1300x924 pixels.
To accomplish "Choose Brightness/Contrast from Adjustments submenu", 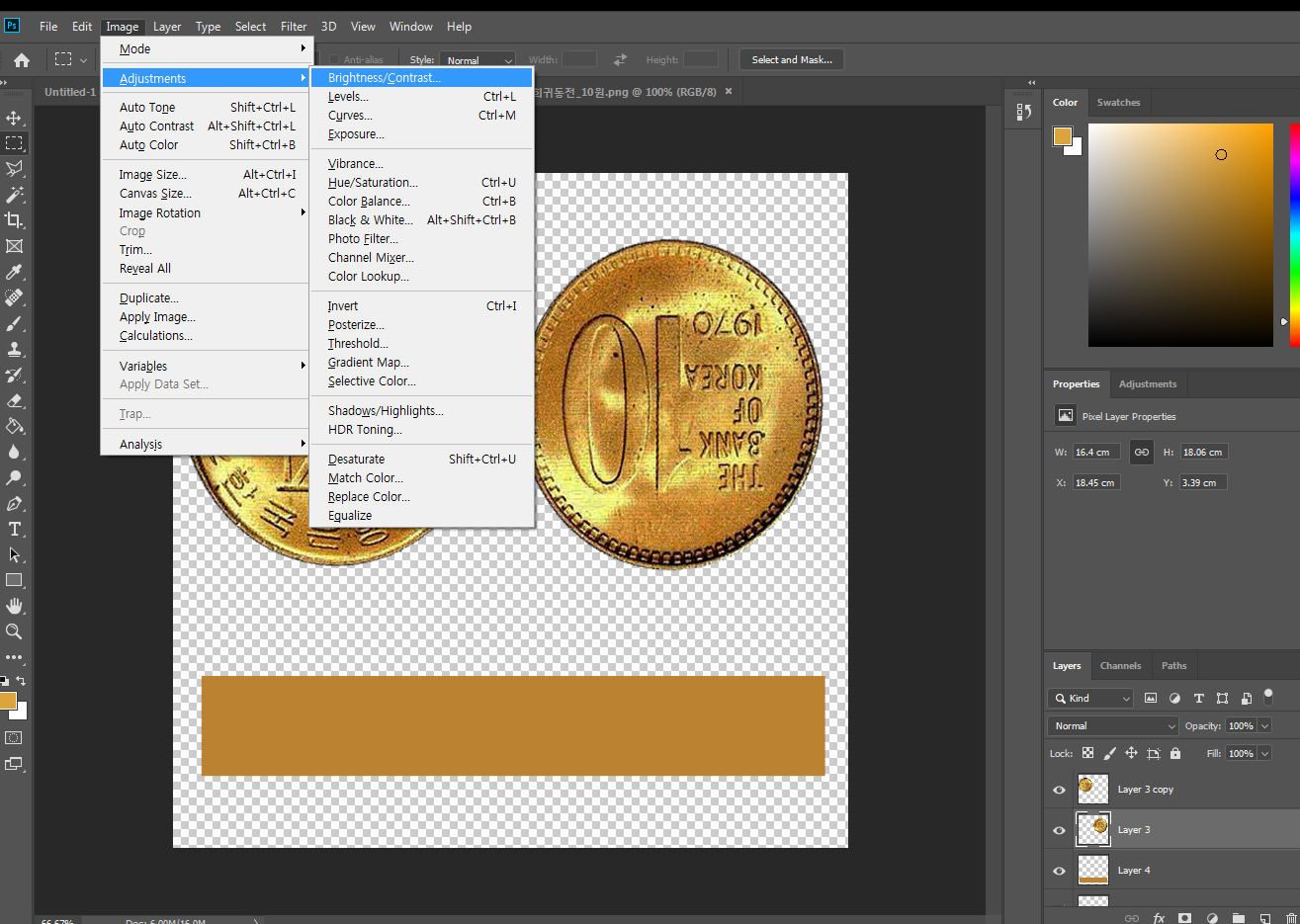I will [x=422, y=78].
